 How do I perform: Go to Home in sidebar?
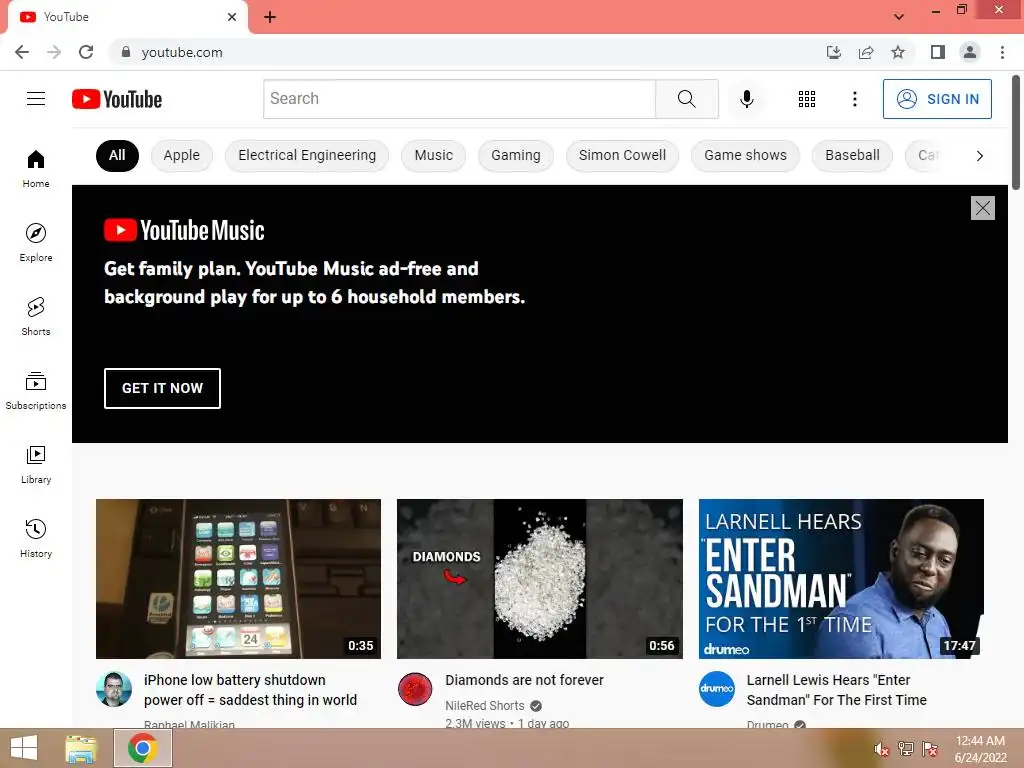(x=36, y=168)
